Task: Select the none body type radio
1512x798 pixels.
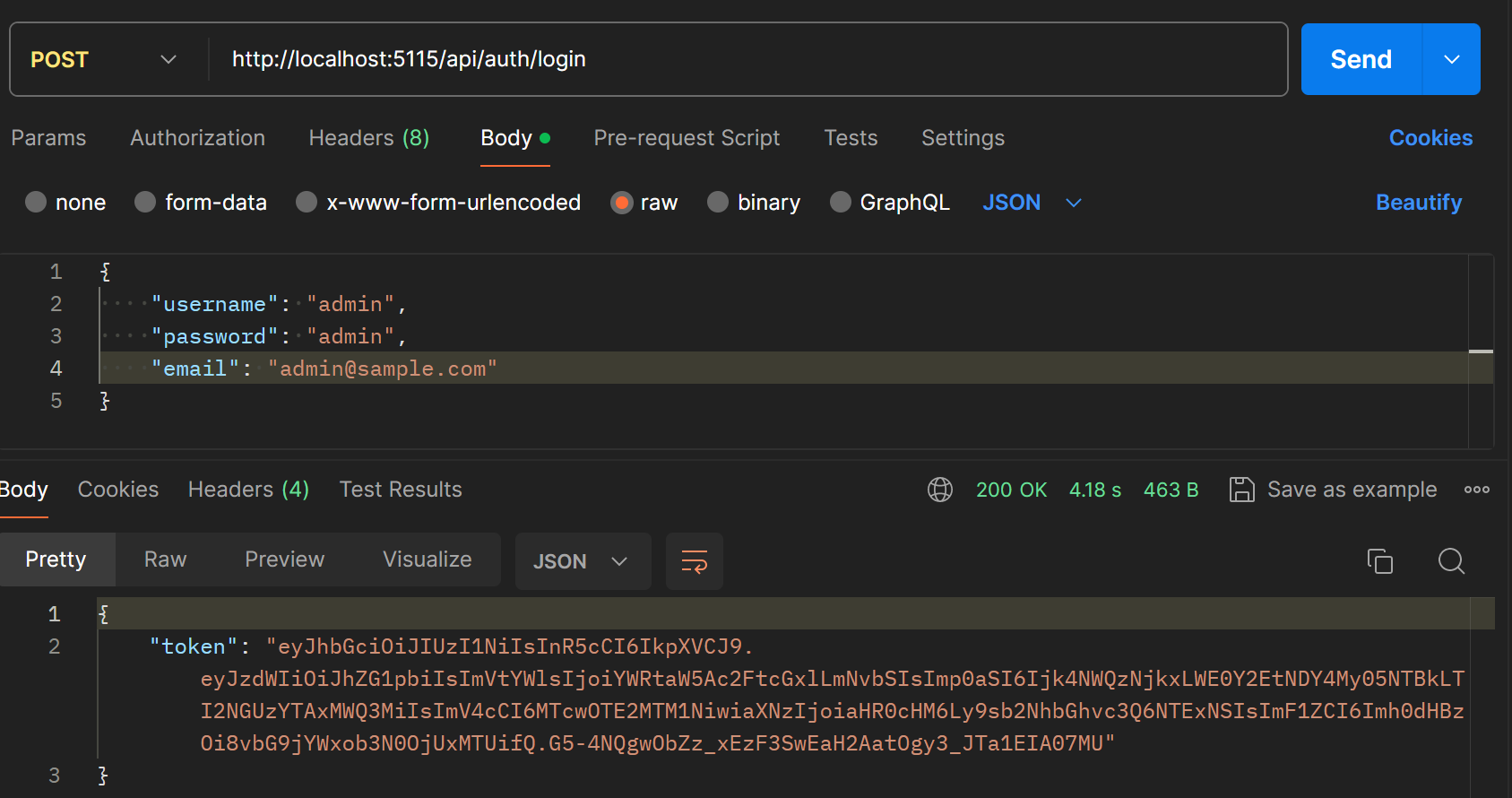Action: pos(36,203)
